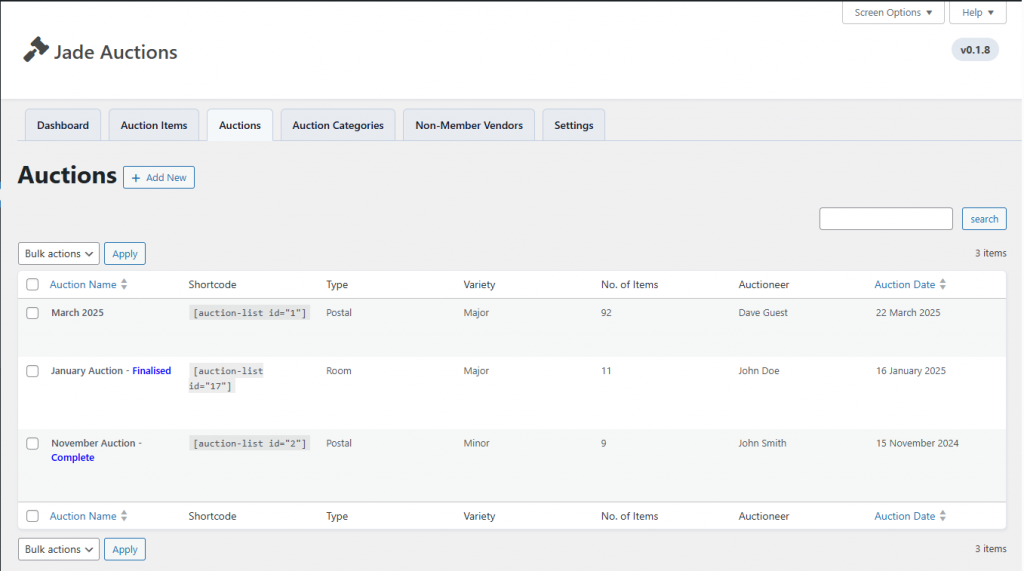Click sort arrows beside bottom Auction Name header
This screenshot has height=571, width=1024.
point(124,517)
